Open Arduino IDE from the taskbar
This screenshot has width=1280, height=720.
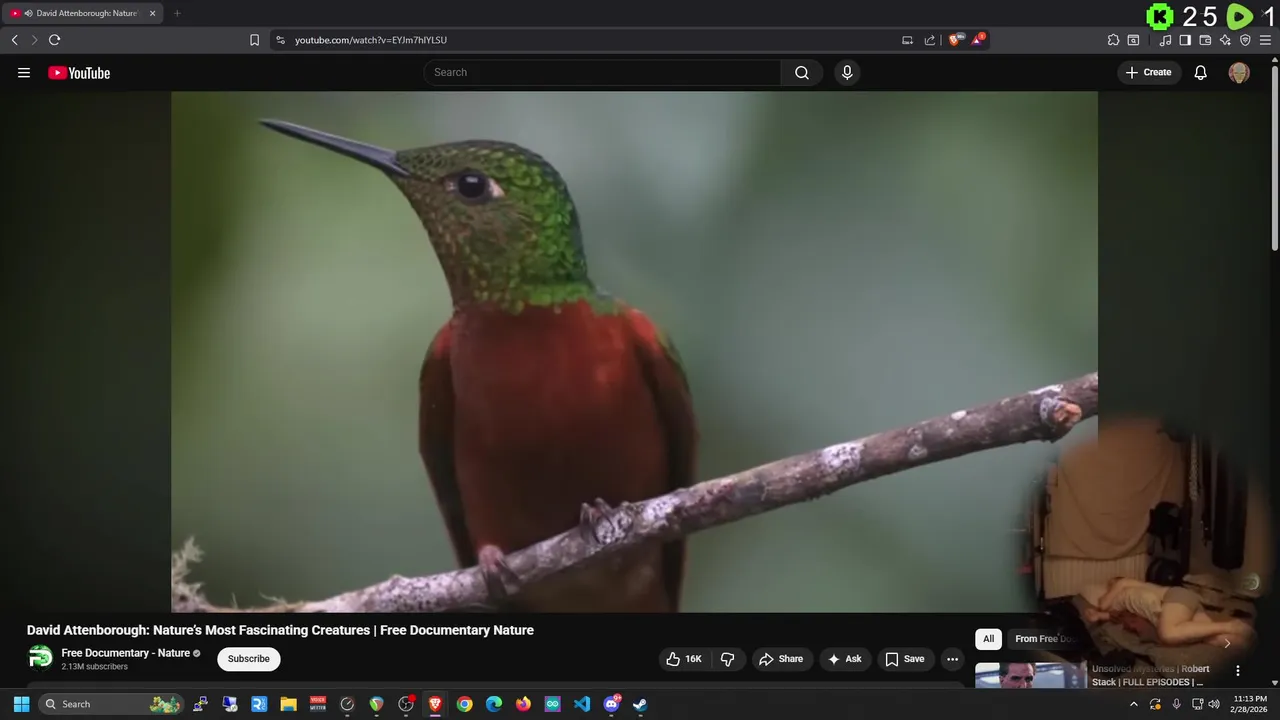coord(553,704)
